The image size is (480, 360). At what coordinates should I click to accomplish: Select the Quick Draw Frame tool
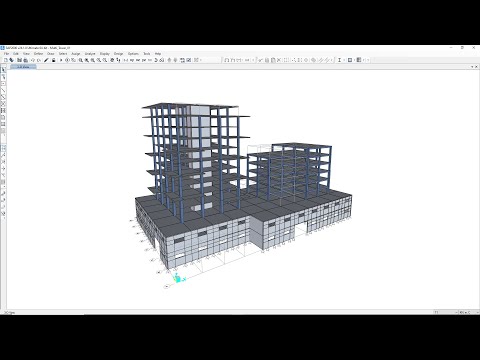coord(3,97)
